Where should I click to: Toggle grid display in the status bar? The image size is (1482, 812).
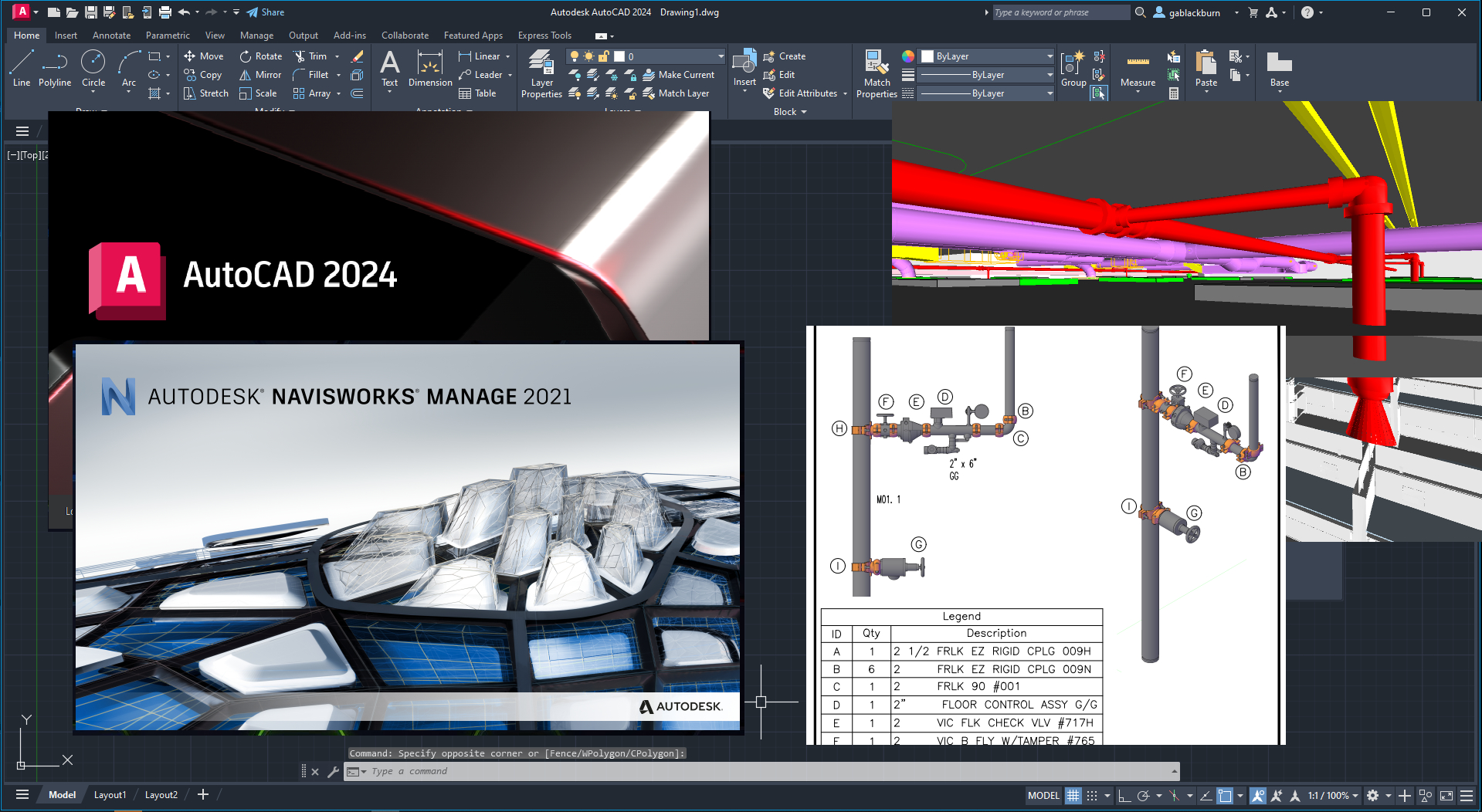click(1073, 795)
